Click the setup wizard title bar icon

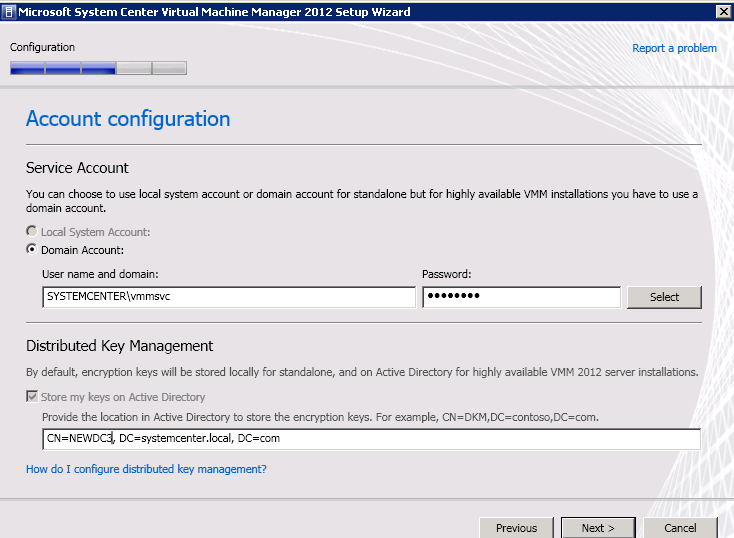pyautogui.click(x=8, y=11)
